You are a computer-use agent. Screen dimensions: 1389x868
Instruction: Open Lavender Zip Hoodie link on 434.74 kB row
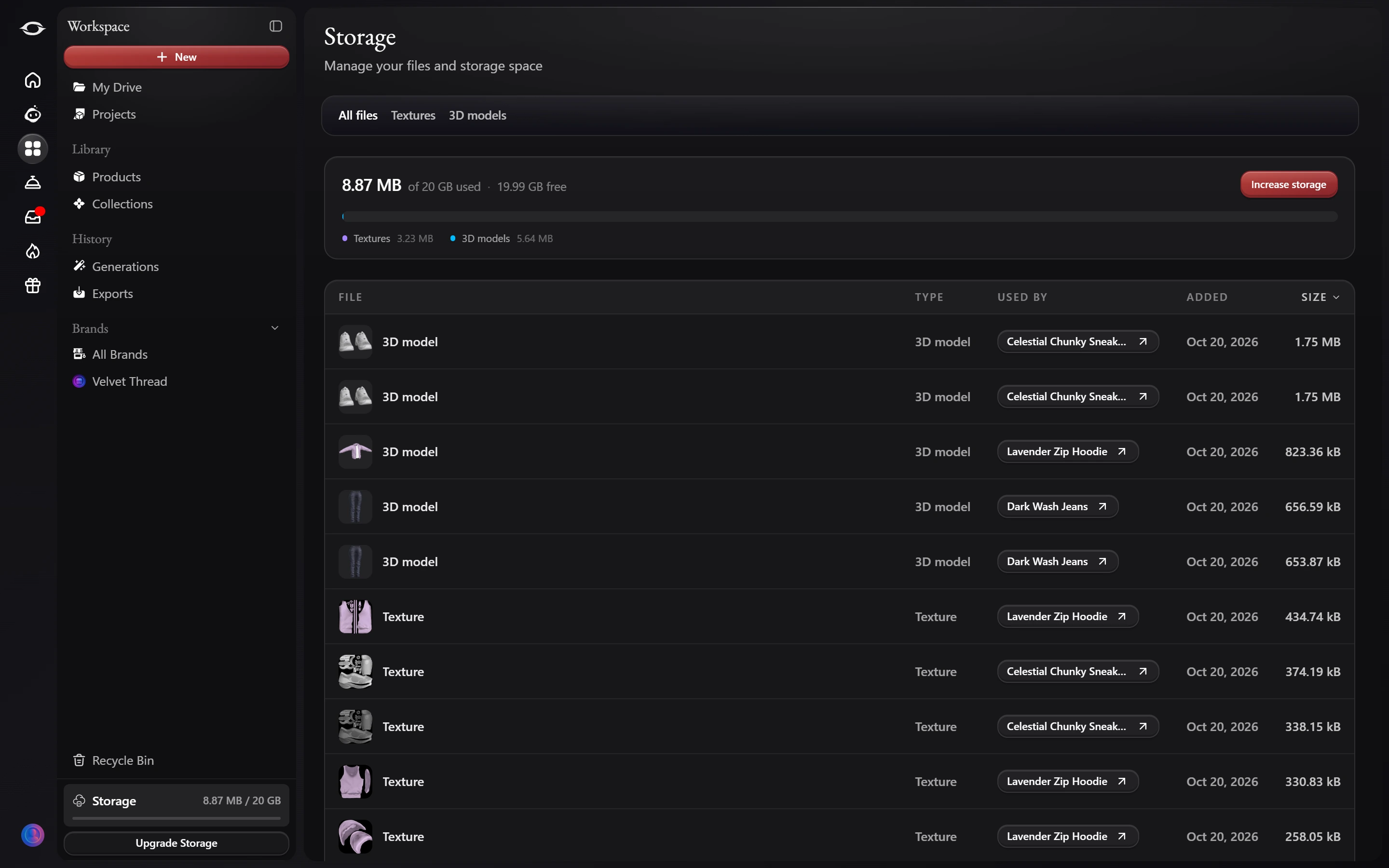click(x=1068, y=616)
